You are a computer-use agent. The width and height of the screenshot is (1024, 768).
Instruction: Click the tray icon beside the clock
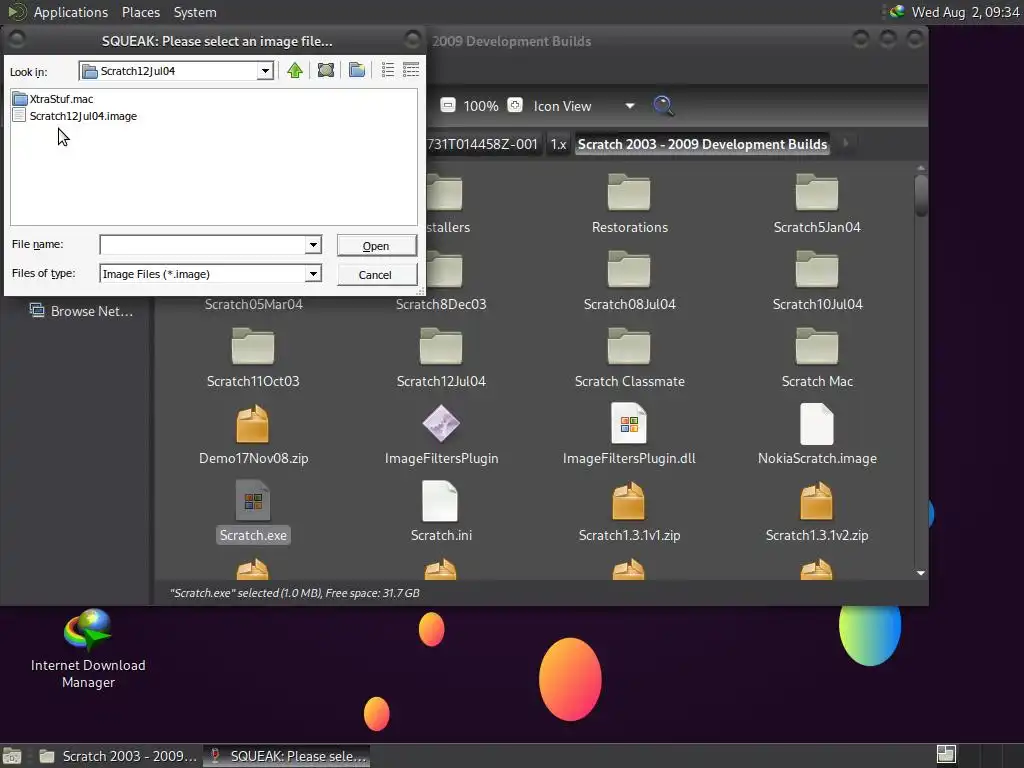click(x=897, y=12)
